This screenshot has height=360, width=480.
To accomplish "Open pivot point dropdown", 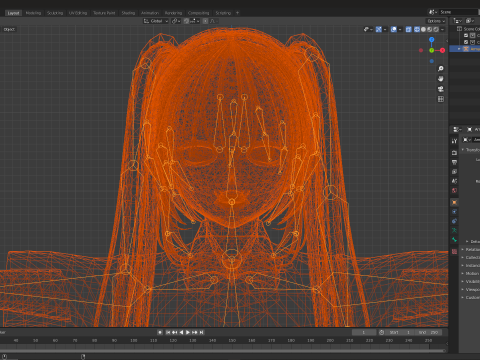I will point(176,21).
